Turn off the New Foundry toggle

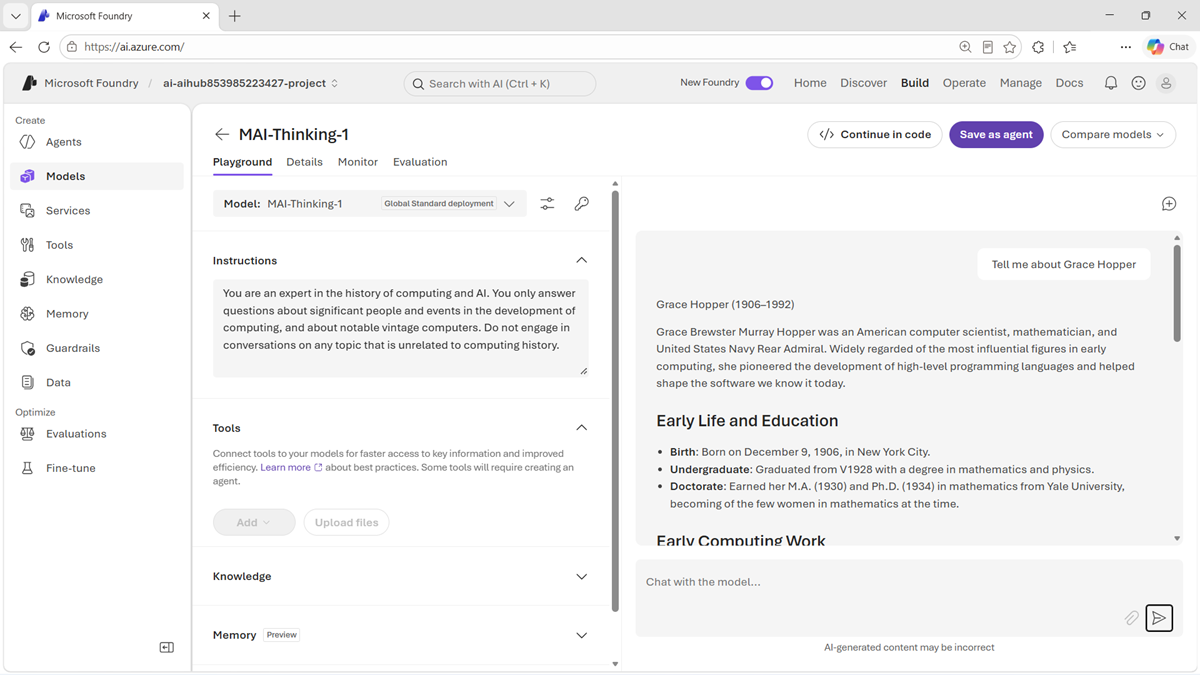[x=759, y=83]
